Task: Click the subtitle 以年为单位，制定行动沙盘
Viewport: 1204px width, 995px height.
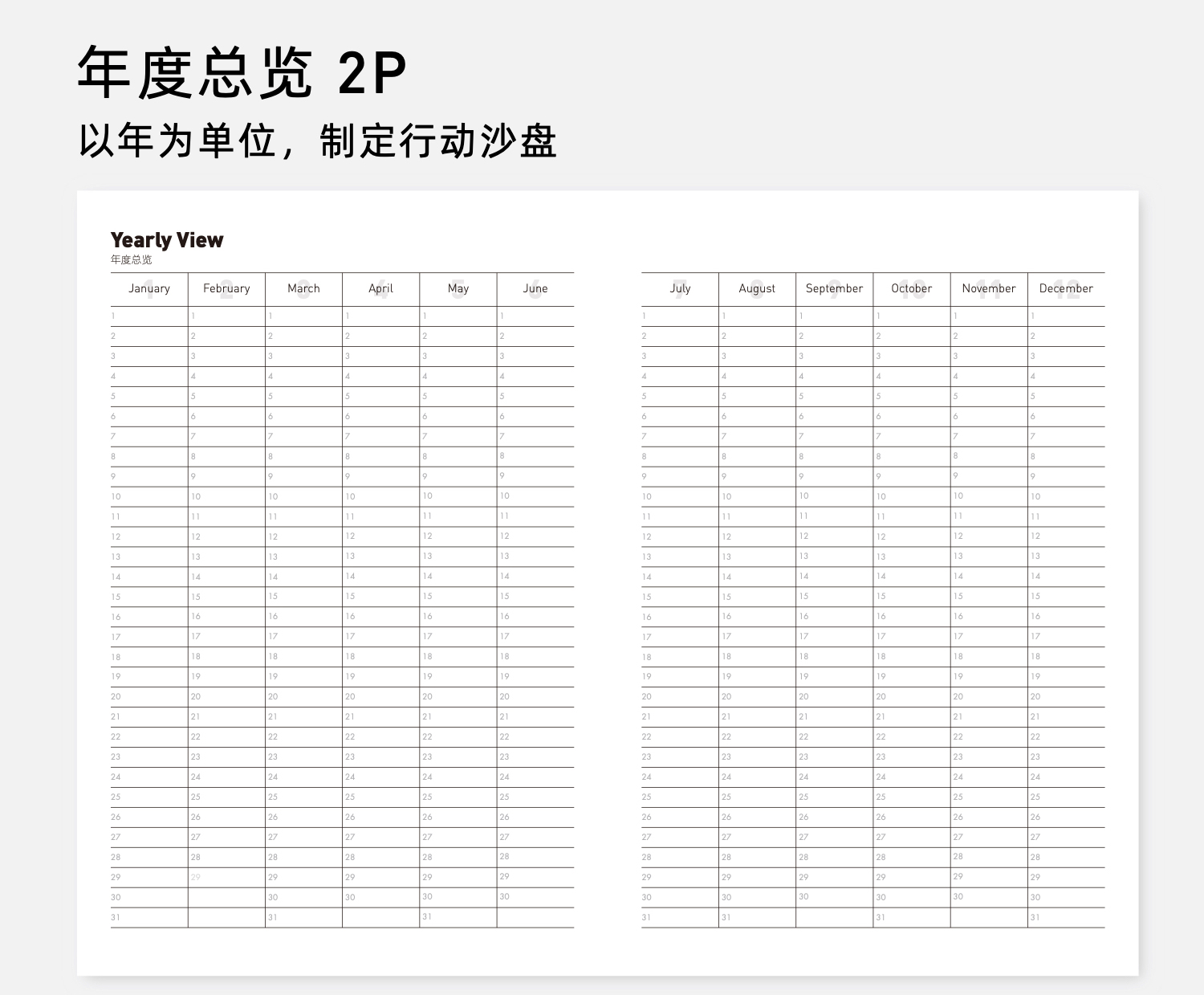Action: click(318, 141)
